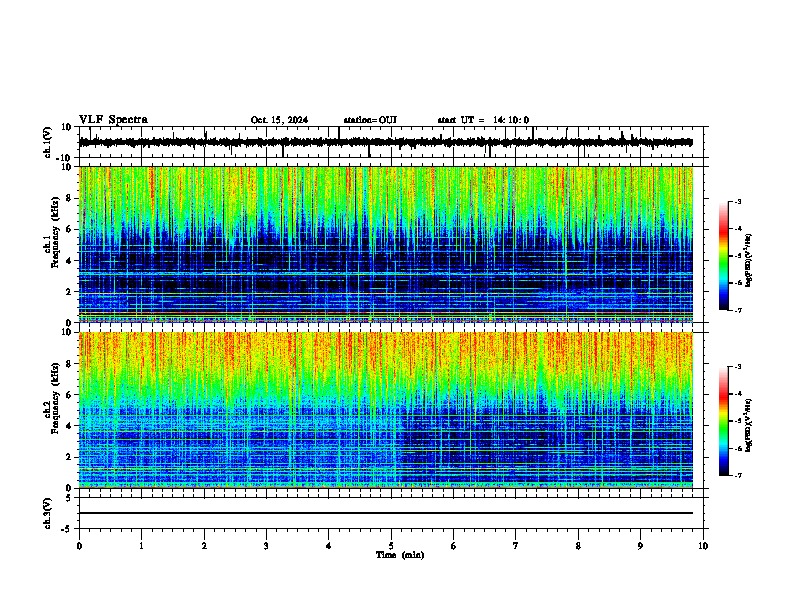Click the ch.1 voltage waveform trace
Screen dimensions: 792x612
point(385,142)
